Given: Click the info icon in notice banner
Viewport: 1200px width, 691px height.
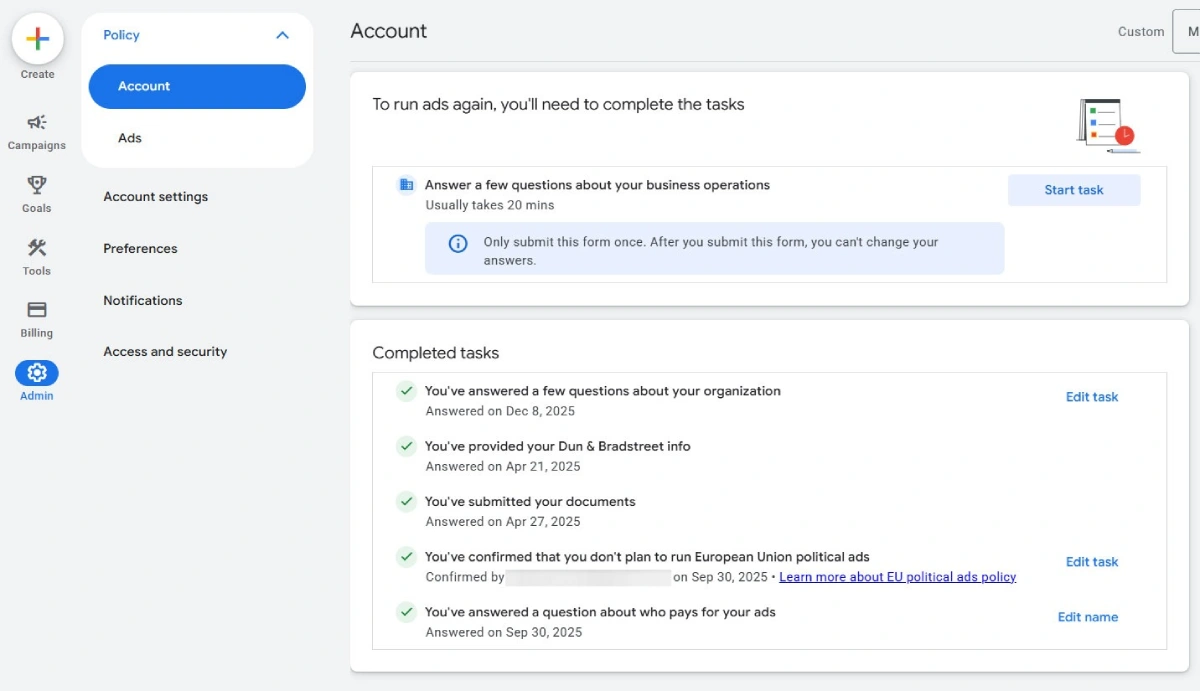Looking at the screenshot, I should pos(458,243).
